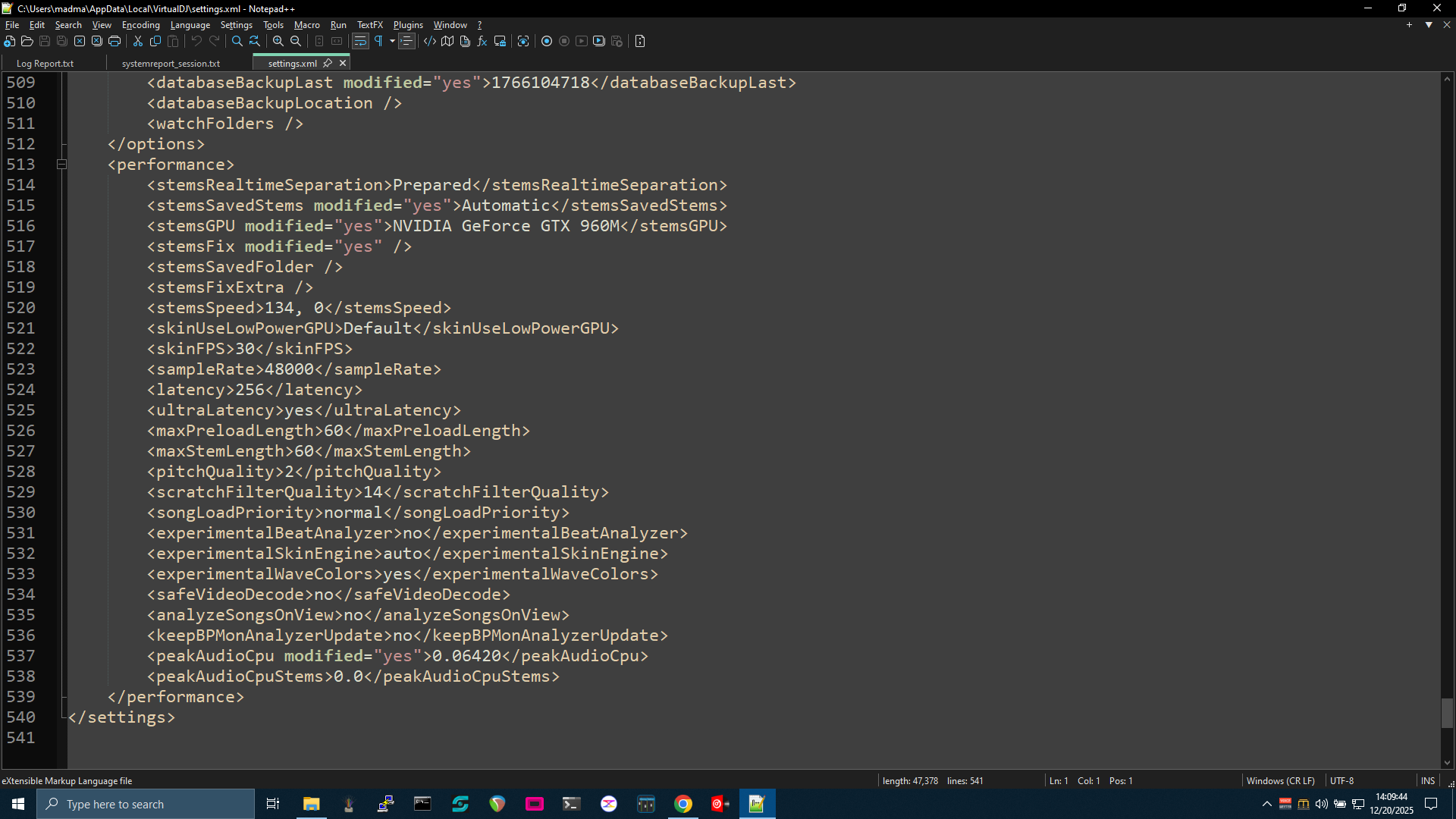Image resolution: width=1456 pixels, height=819 pixels.
Task: Click the Print toolbar icon
Action: (x=115, y=41)
